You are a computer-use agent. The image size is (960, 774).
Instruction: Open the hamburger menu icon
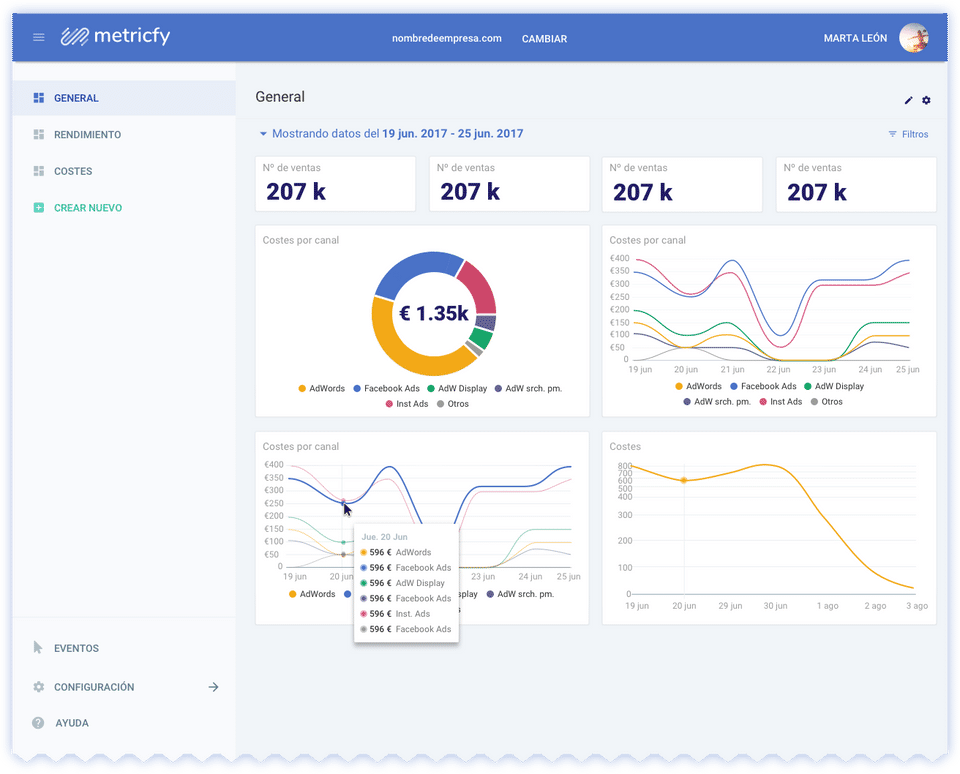pyautogui.click(x=39, y=37)
